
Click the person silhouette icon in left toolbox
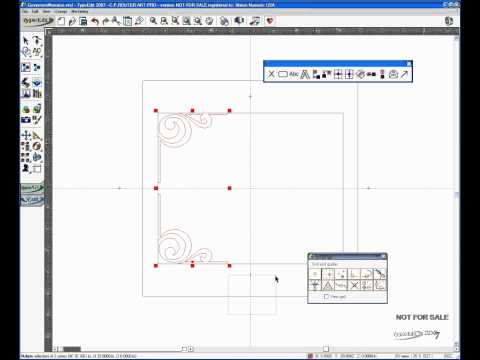(26, 168)
